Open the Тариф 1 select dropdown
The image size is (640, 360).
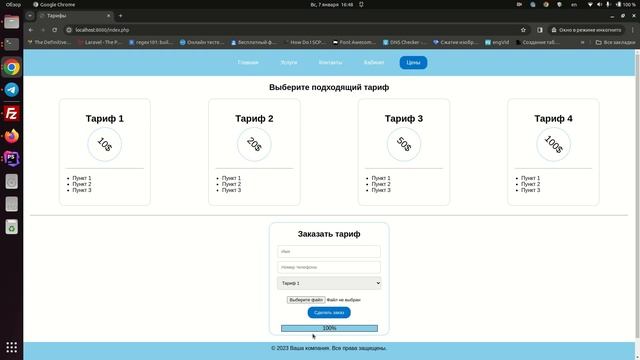[x=329, y=283]
